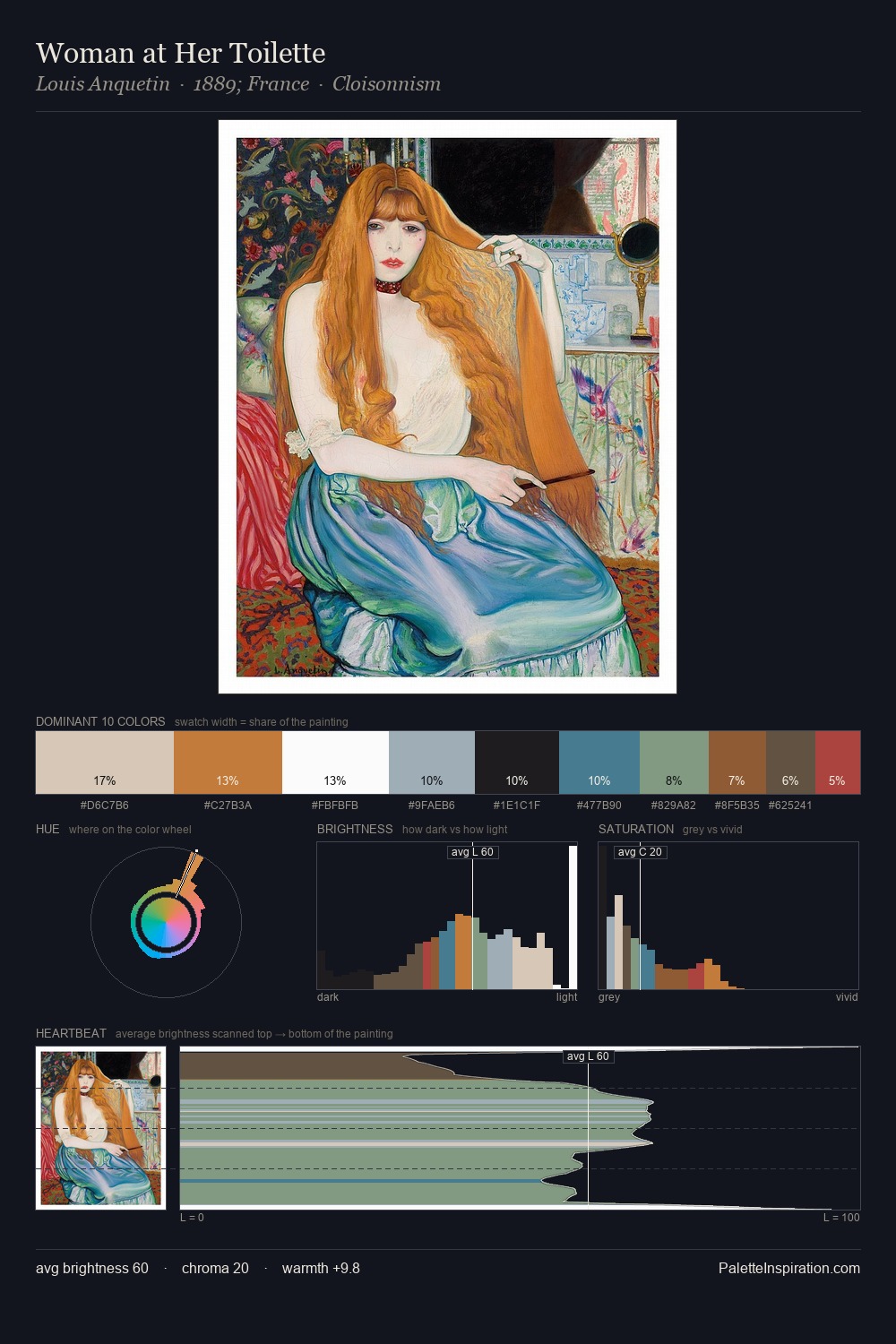
Task: Click the 'avg L 60' label in brightness chart
Action: click(x=472, y=852)
